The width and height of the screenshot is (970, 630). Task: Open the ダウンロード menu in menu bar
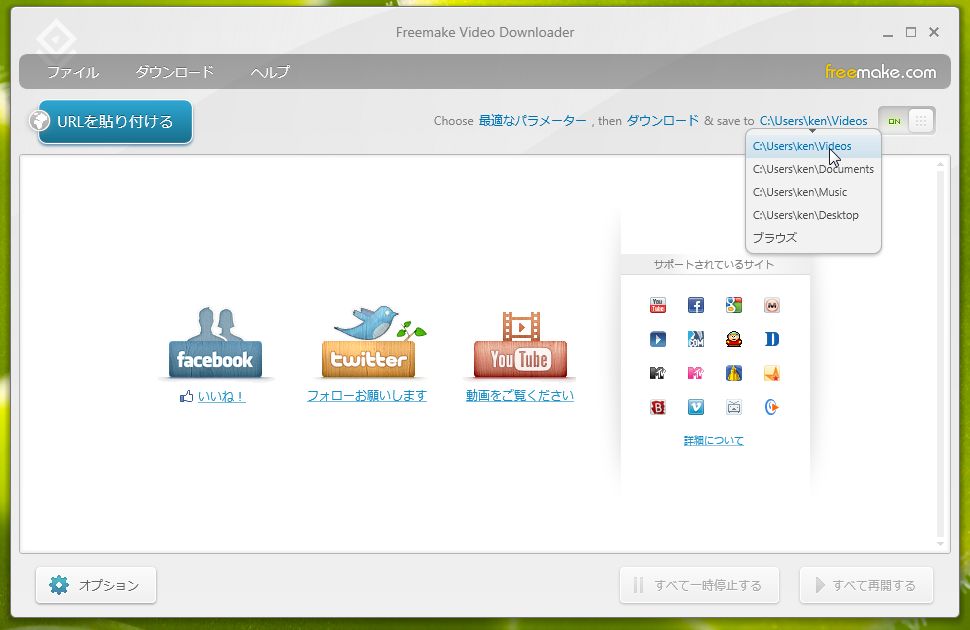(x=174, y=72)
